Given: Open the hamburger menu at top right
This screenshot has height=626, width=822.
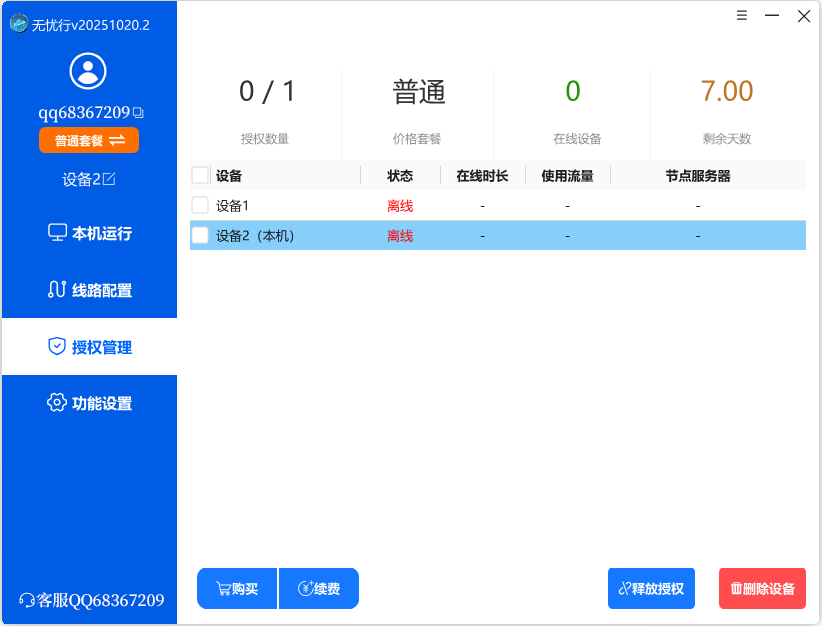Looking at the screenshot, I should (x=741, y=16).
